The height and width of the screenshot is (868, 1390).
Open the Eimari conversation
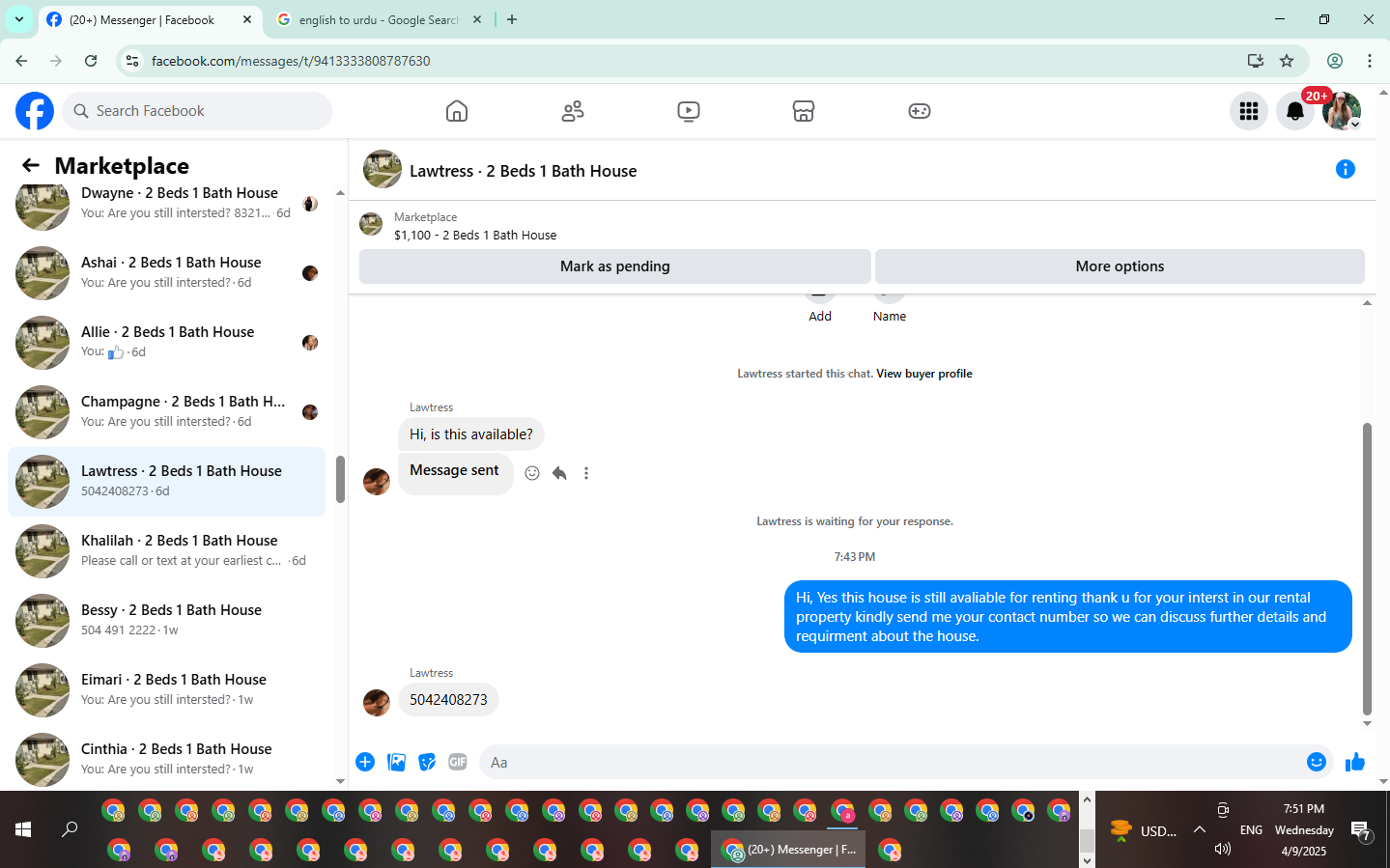tap(166, 690)
